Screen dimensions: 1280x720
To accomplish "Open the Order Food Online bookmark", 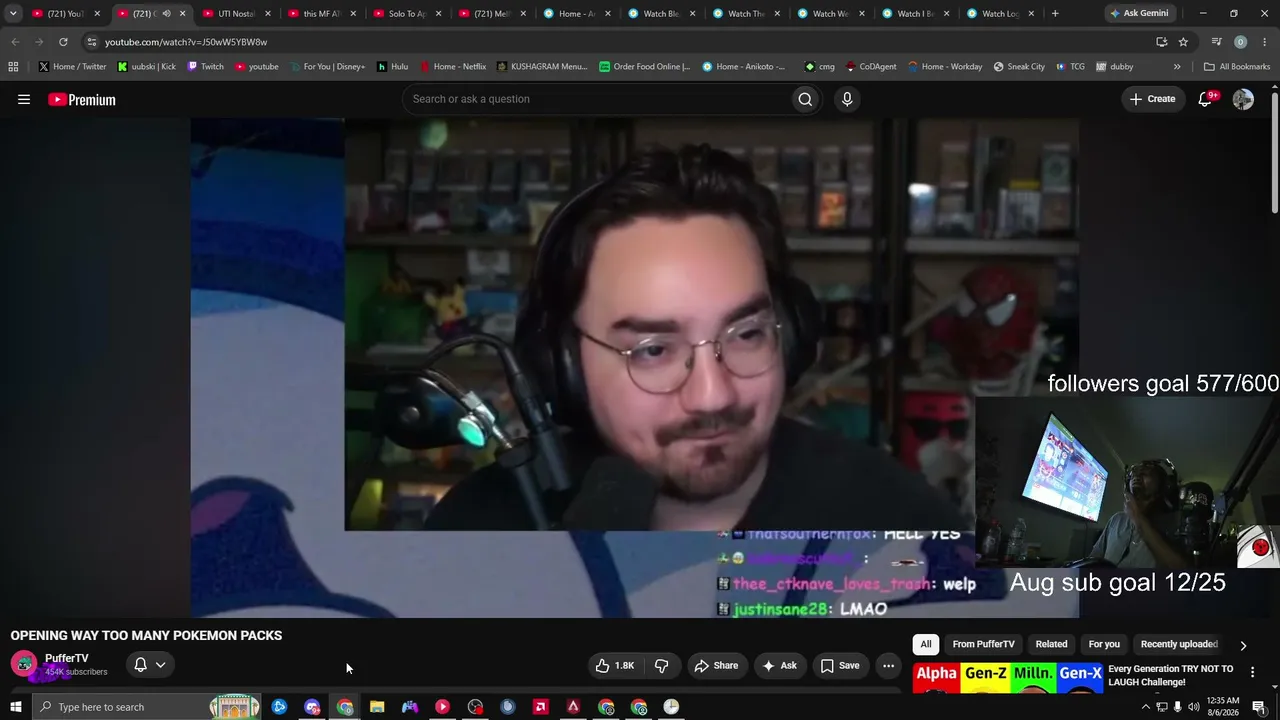I will click(x=645, y=67).
